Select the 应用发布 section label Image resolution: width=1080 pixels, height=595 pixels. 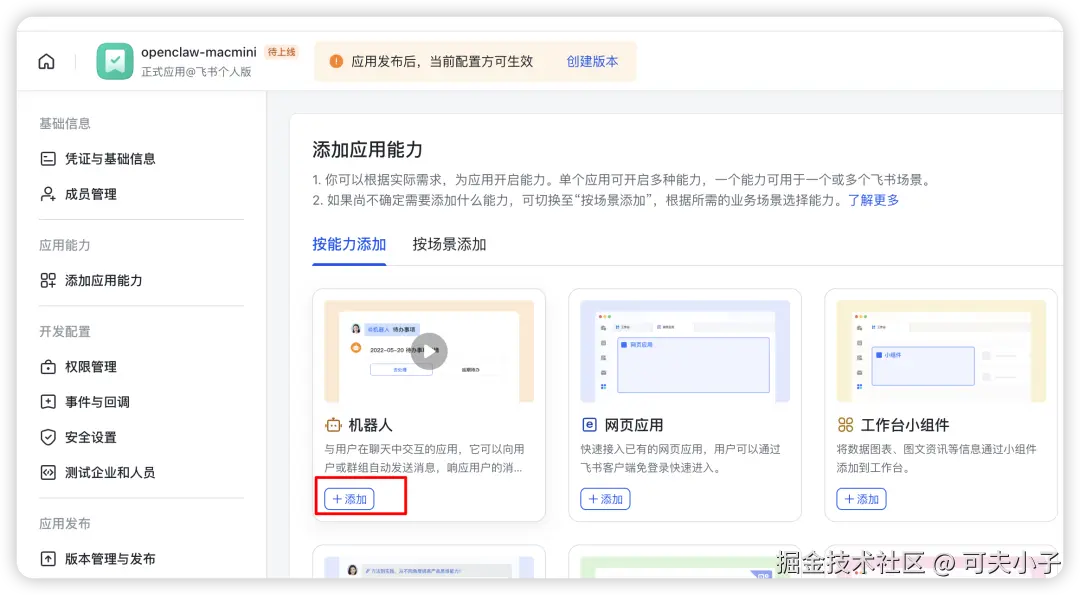[x=65, y=523]
